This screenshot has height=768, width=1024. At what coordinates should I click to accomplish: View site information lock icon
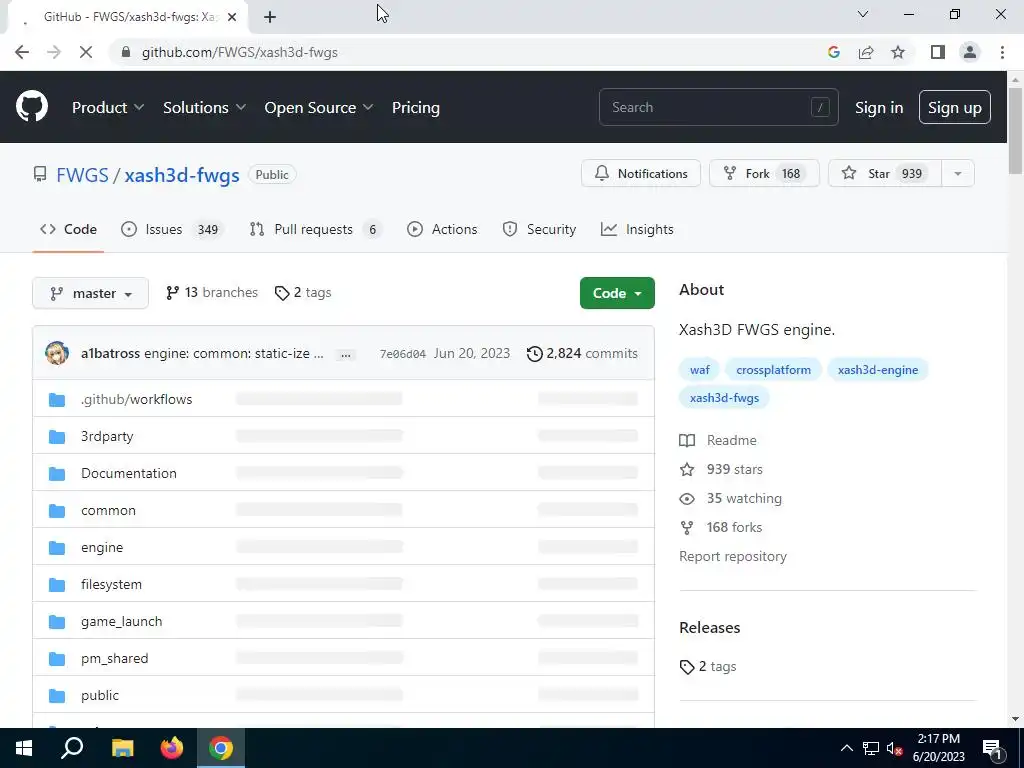126,52
